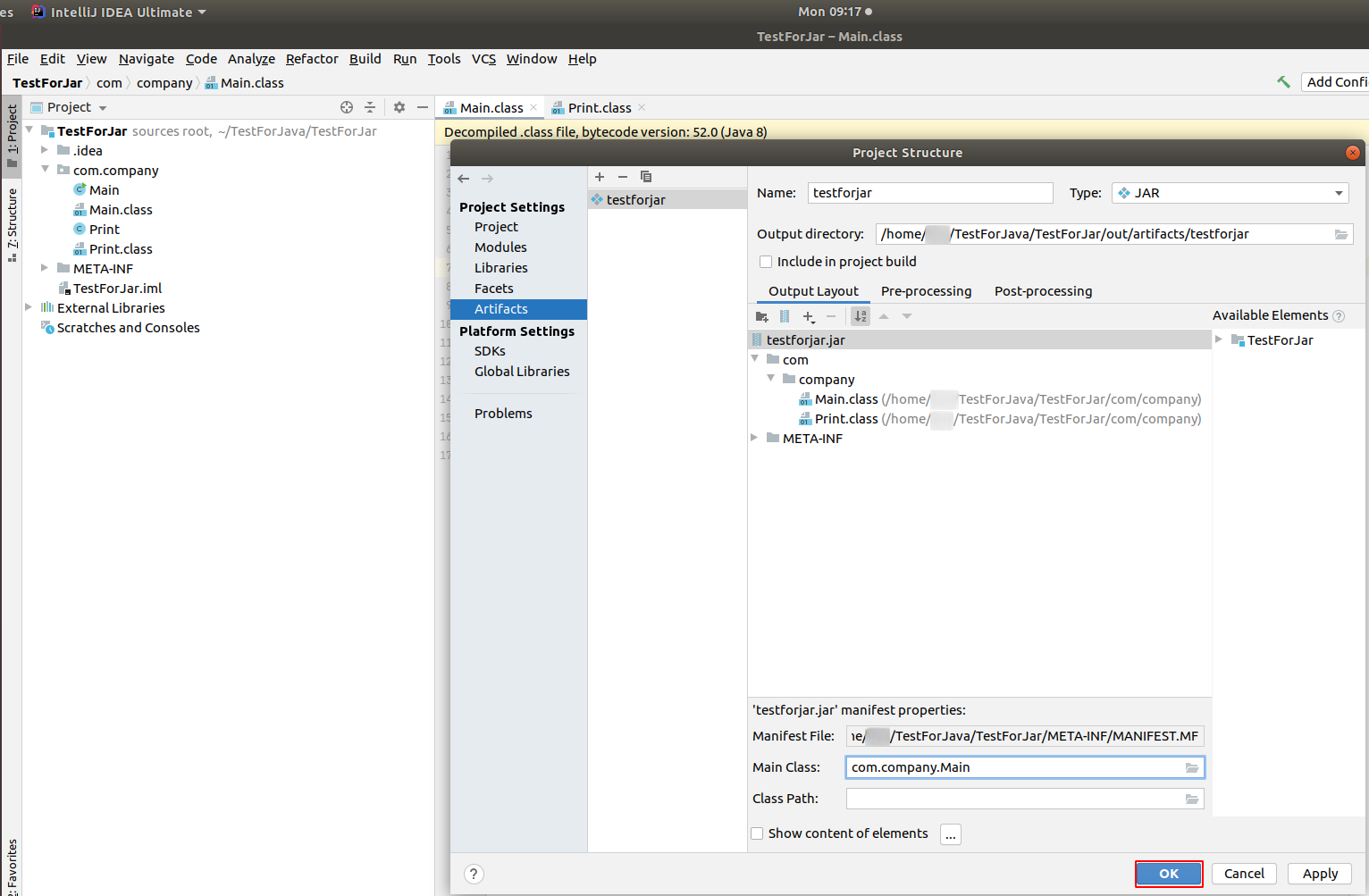
Task: Click the Apply button
Action: [x=1320, y=874]
